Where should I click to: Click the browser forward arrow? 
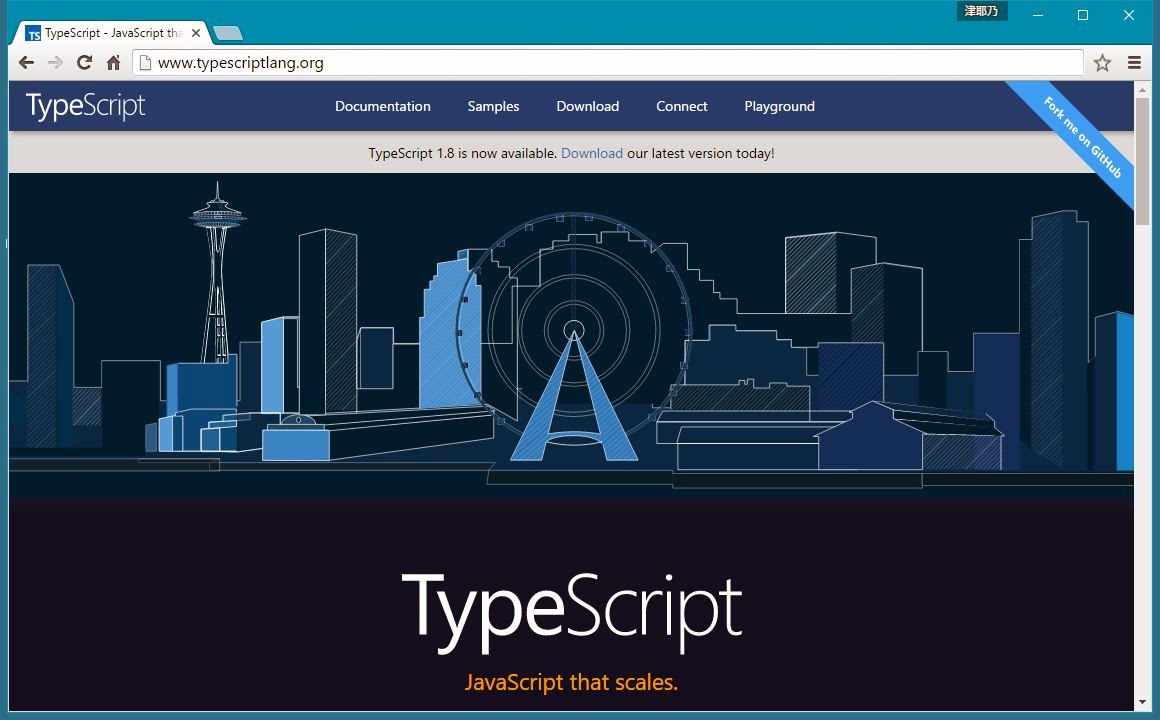point(55,63)
